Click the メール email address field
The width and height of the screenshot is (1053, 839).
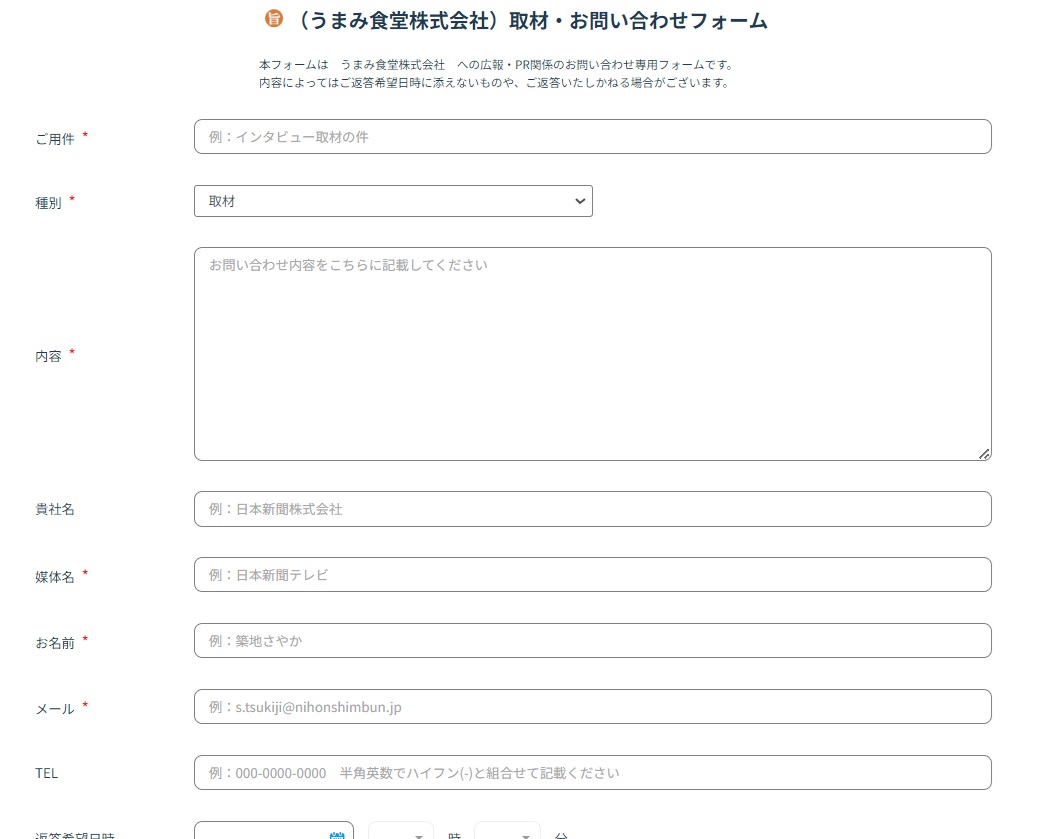(592, 707)
